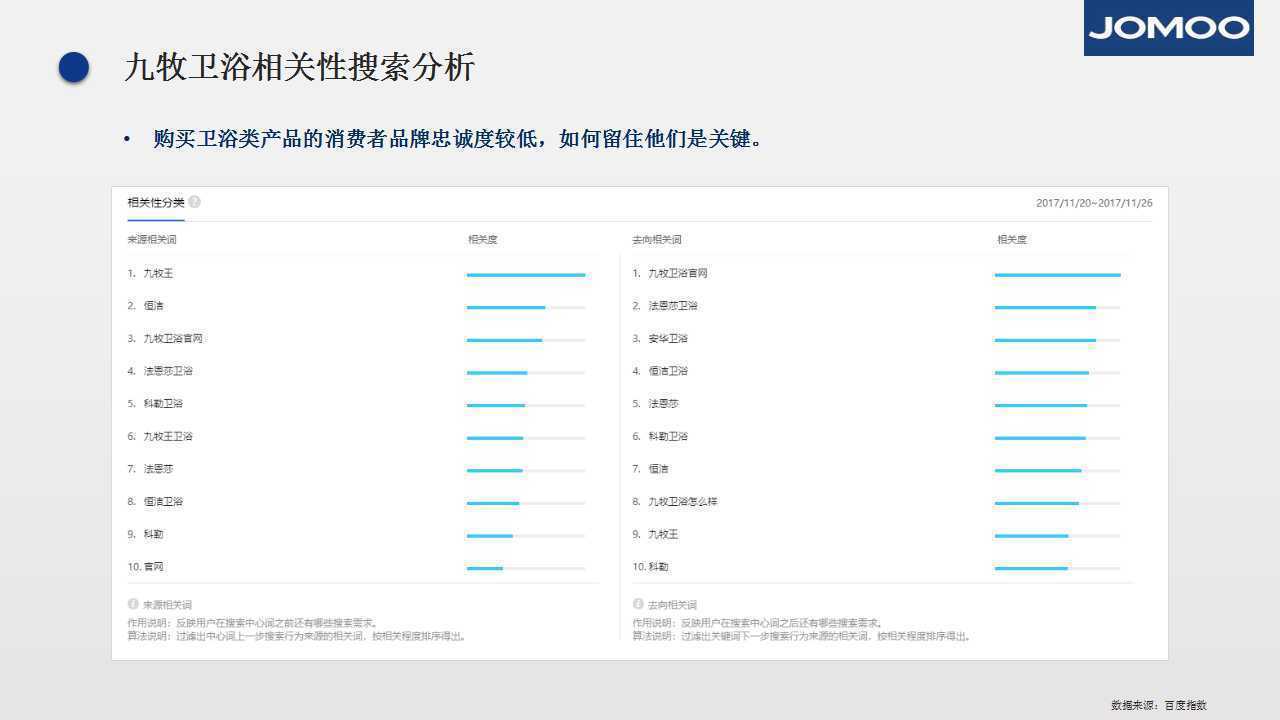Select the 相关性分类 tab
The width and height of the screenshot is (1280, 720).
(x=156, y=203)
